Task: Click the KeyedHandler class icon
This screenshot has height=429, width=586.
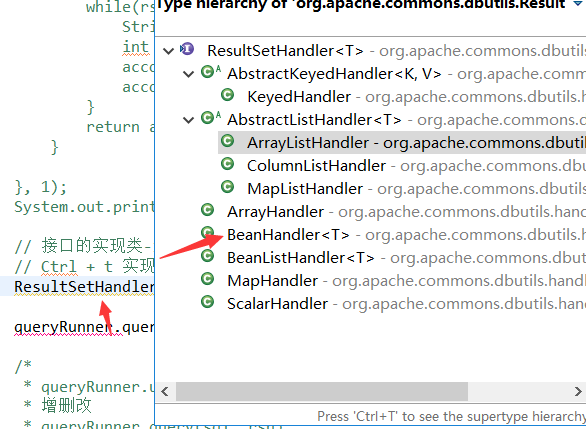Action: point(227,95)
